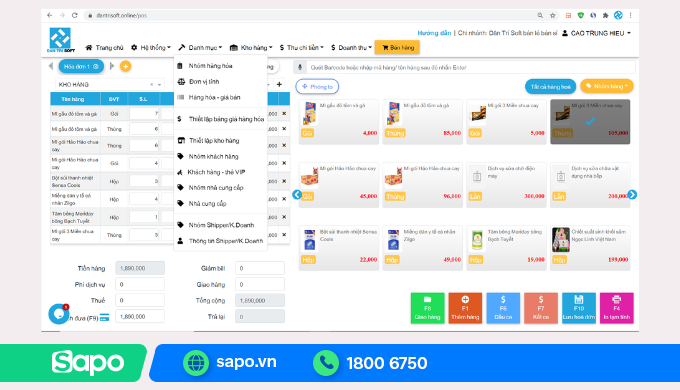Select Nhóm Shipper/K.Doanh entry
The height and width of the screenshot is (390, 680).
[x=221, y=225]
